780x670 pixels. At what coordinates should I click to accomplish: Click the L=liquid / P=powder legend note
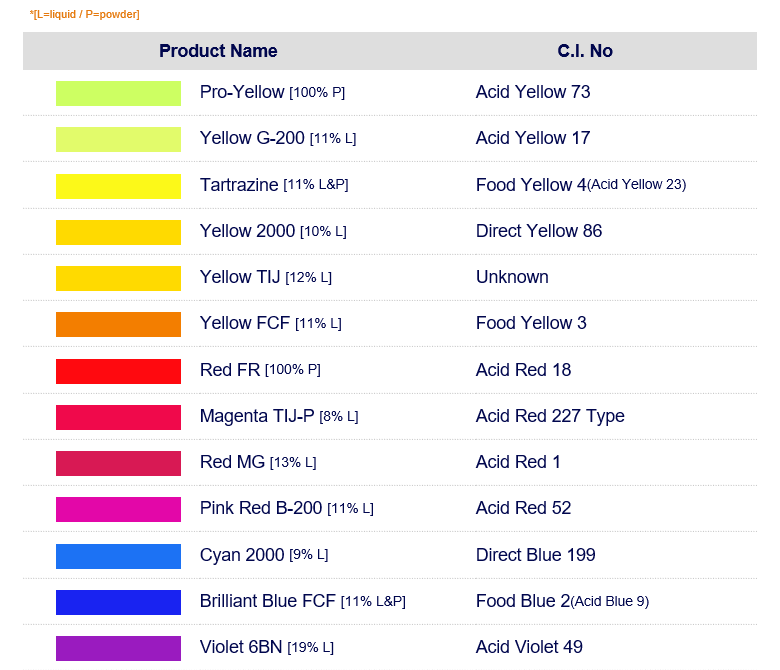pyautogui.click(x=85, y=14)
